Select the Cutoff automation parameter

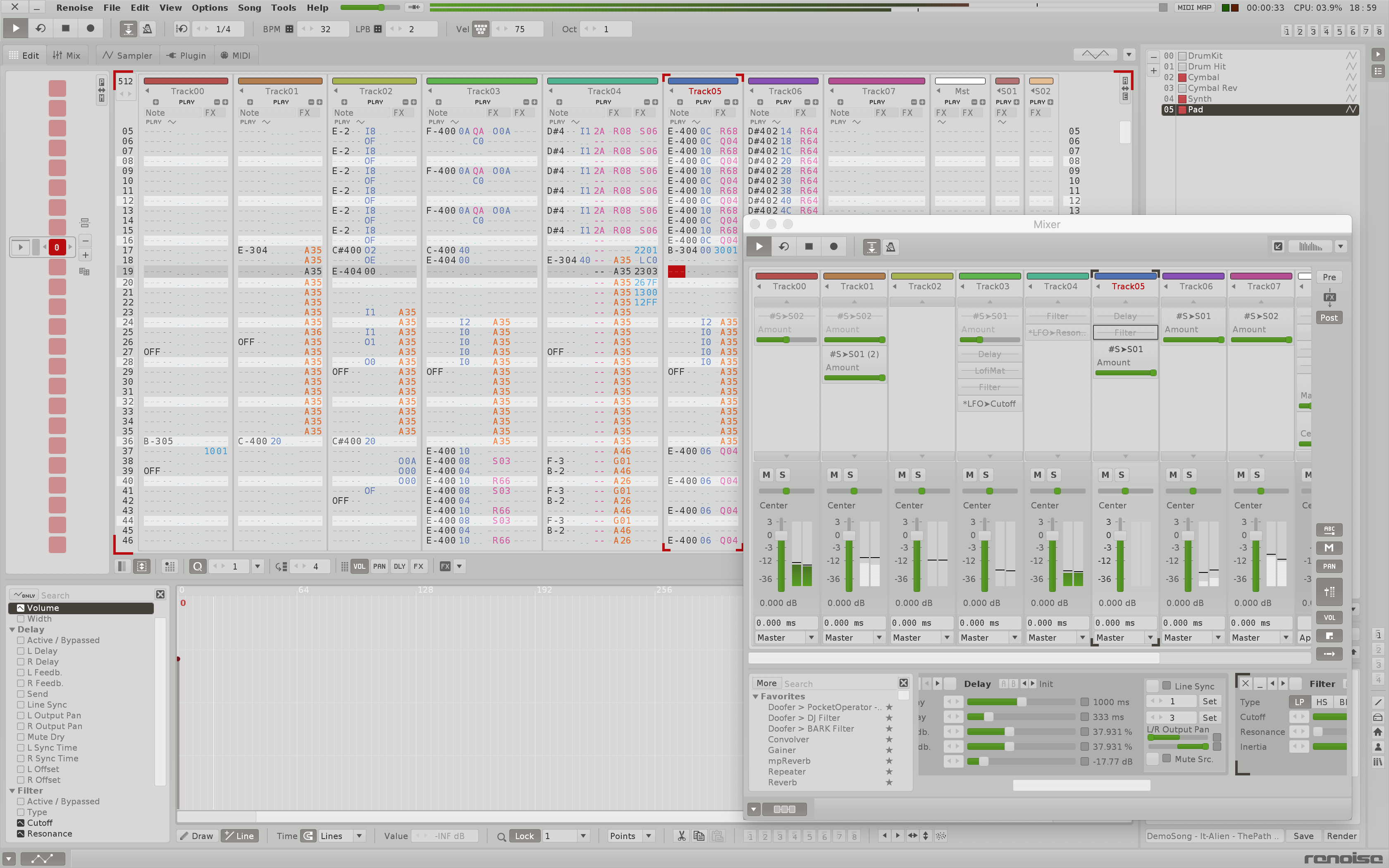point(39,823)
